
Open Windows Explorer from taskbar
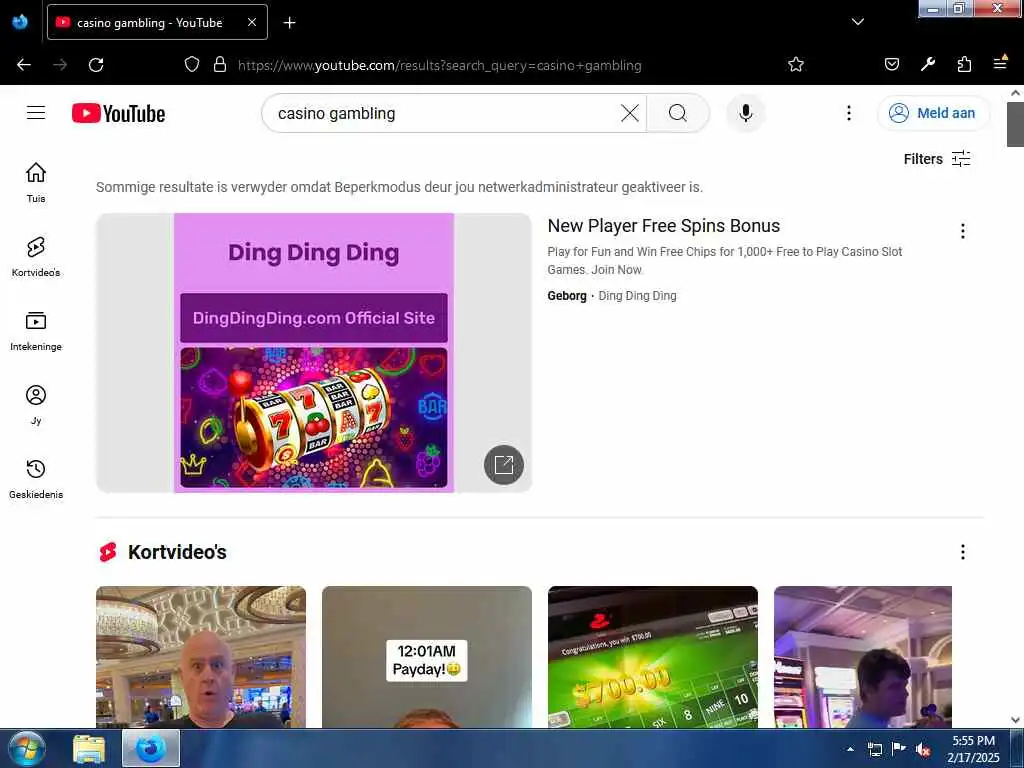(x=89, y=749)
